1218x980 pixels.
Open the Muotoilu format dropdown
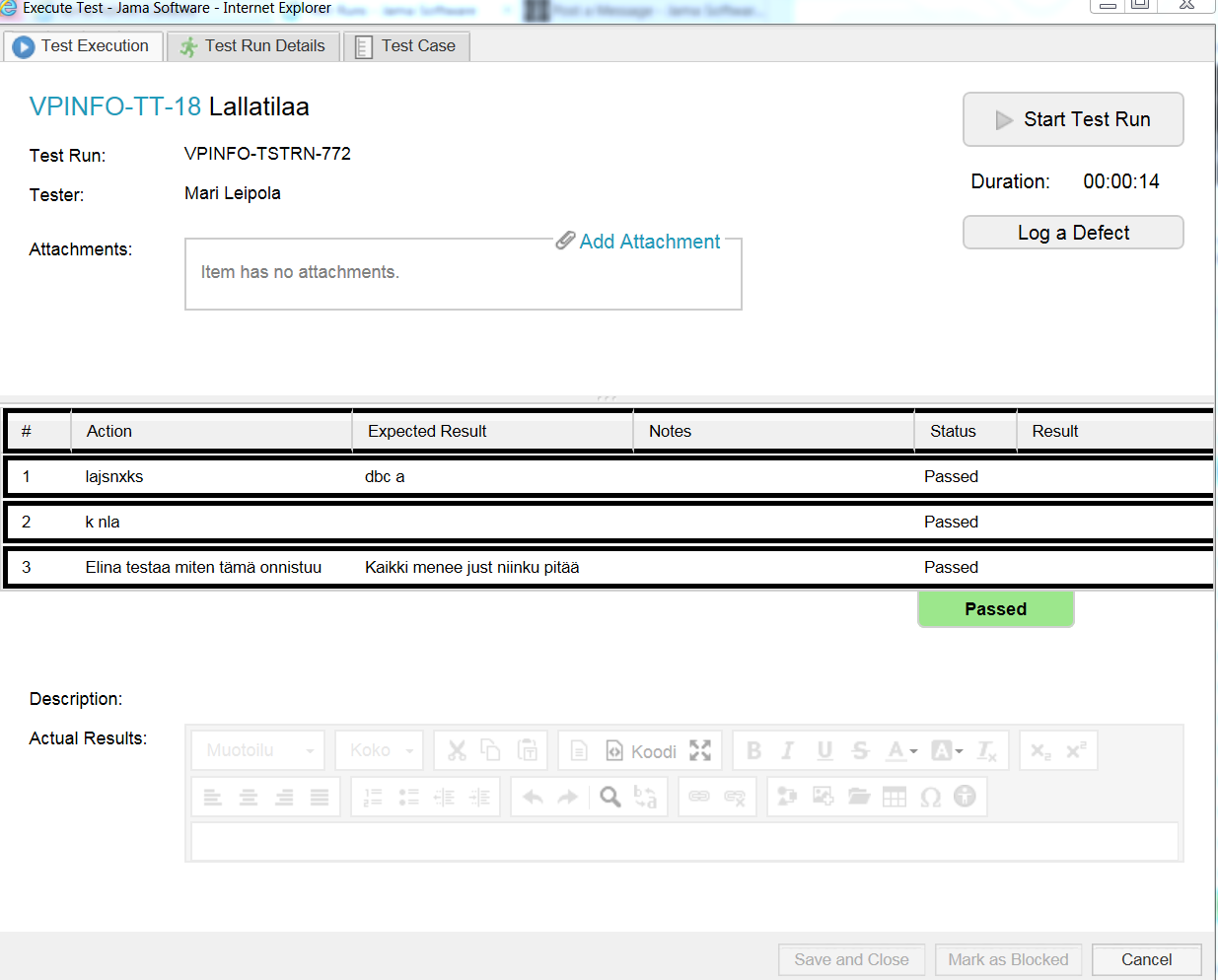click(258, 750)
